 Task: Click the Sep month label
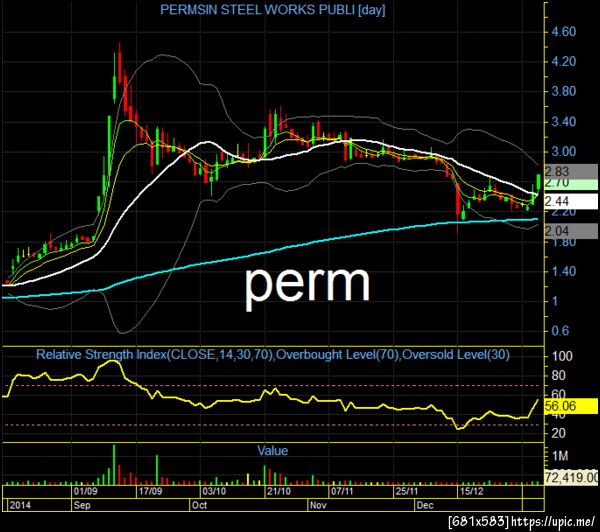pos(82,505)
